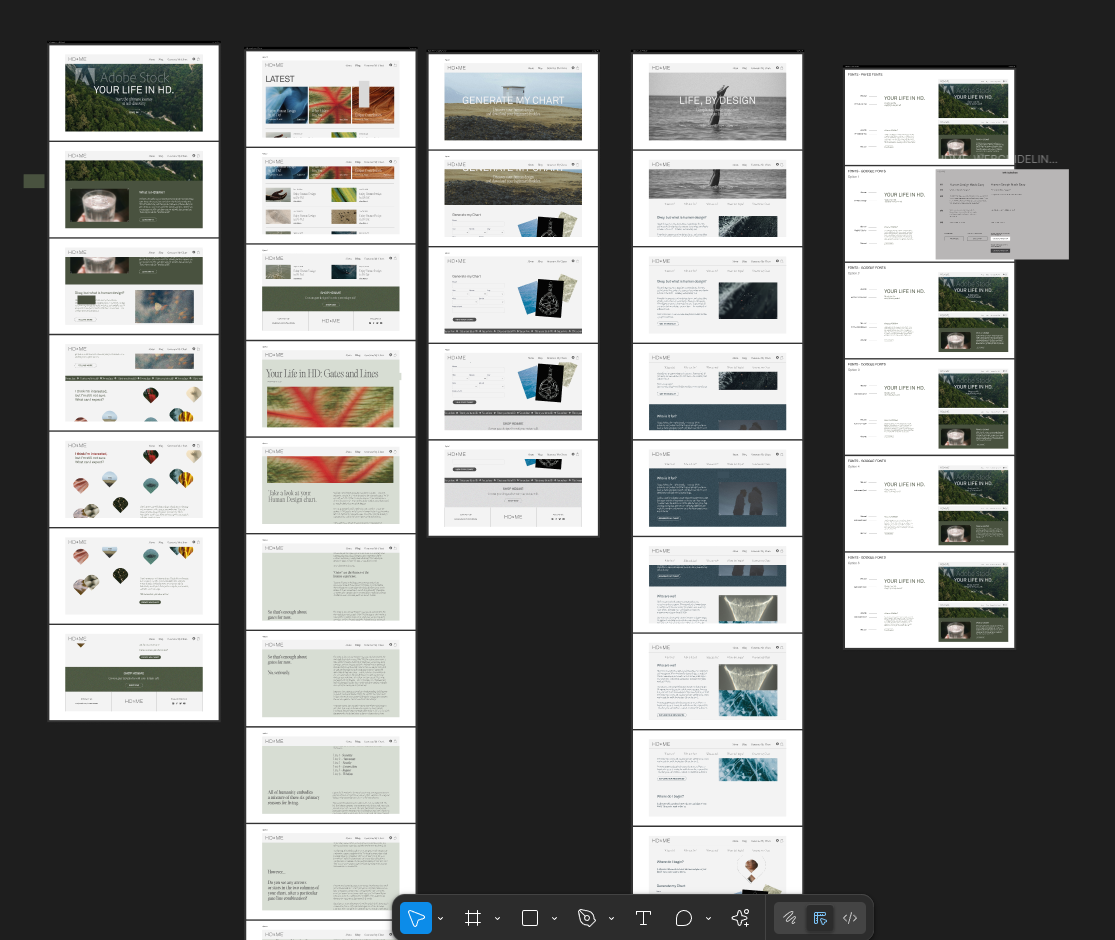Open Pen tool options chevron

(x=611, y=918)
